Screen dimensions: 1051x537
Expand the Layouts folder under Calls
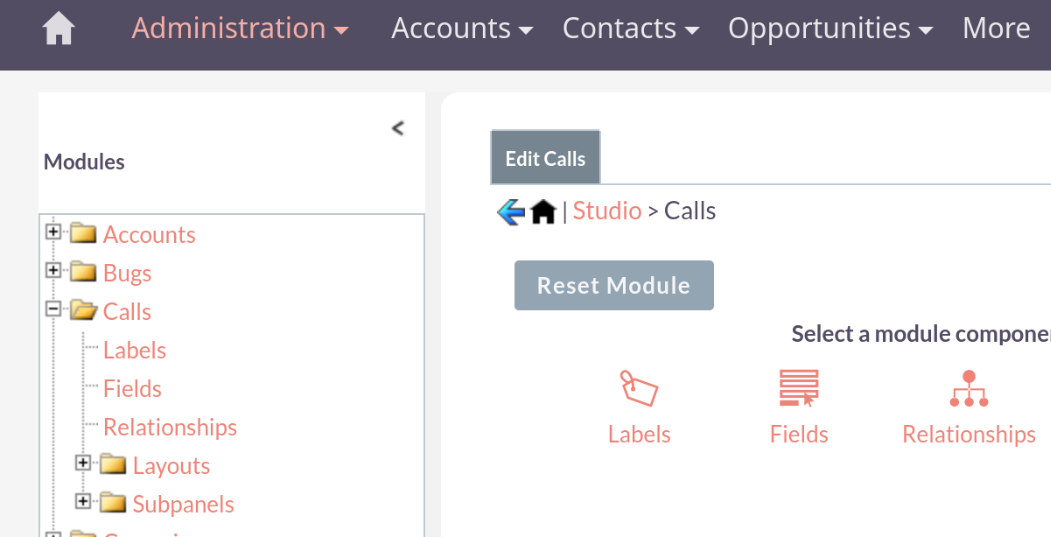82,463
